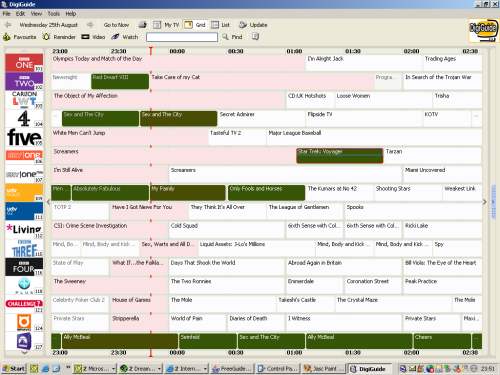Screen dimensions: 500x375
Task: Click the Video record button
Action: [x=93, y=37]
